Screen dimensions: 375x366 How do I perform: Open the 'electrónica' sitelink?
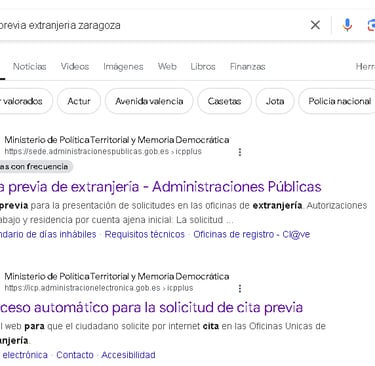tap(24, 355)
